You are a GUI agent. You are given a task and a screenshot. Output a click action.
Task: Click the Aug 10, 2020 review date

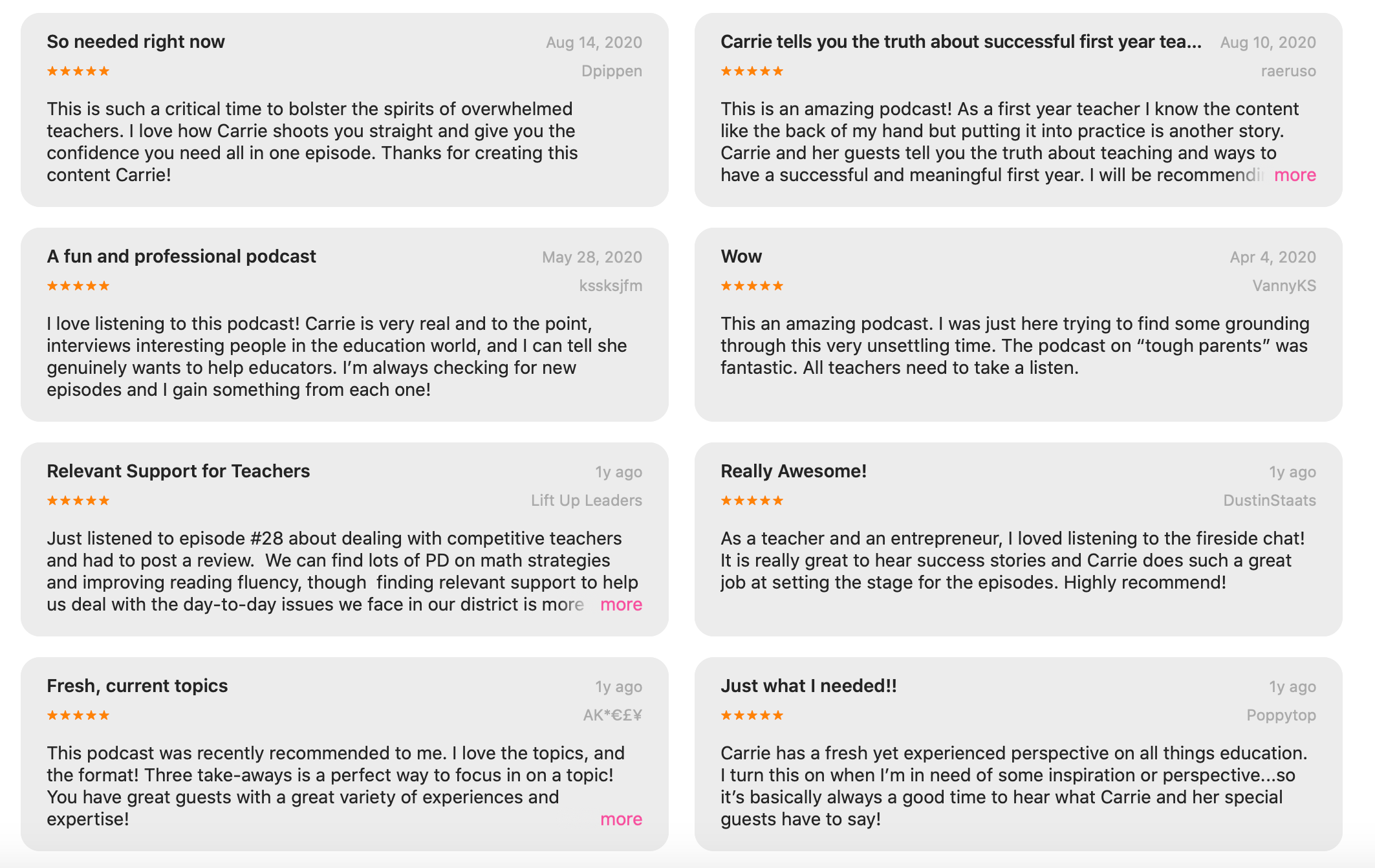point(1268,43)
